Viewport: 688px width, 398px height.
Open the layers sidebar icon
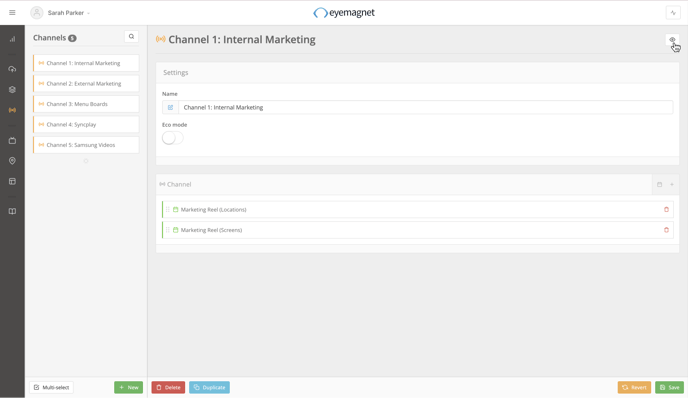point(12,90)
